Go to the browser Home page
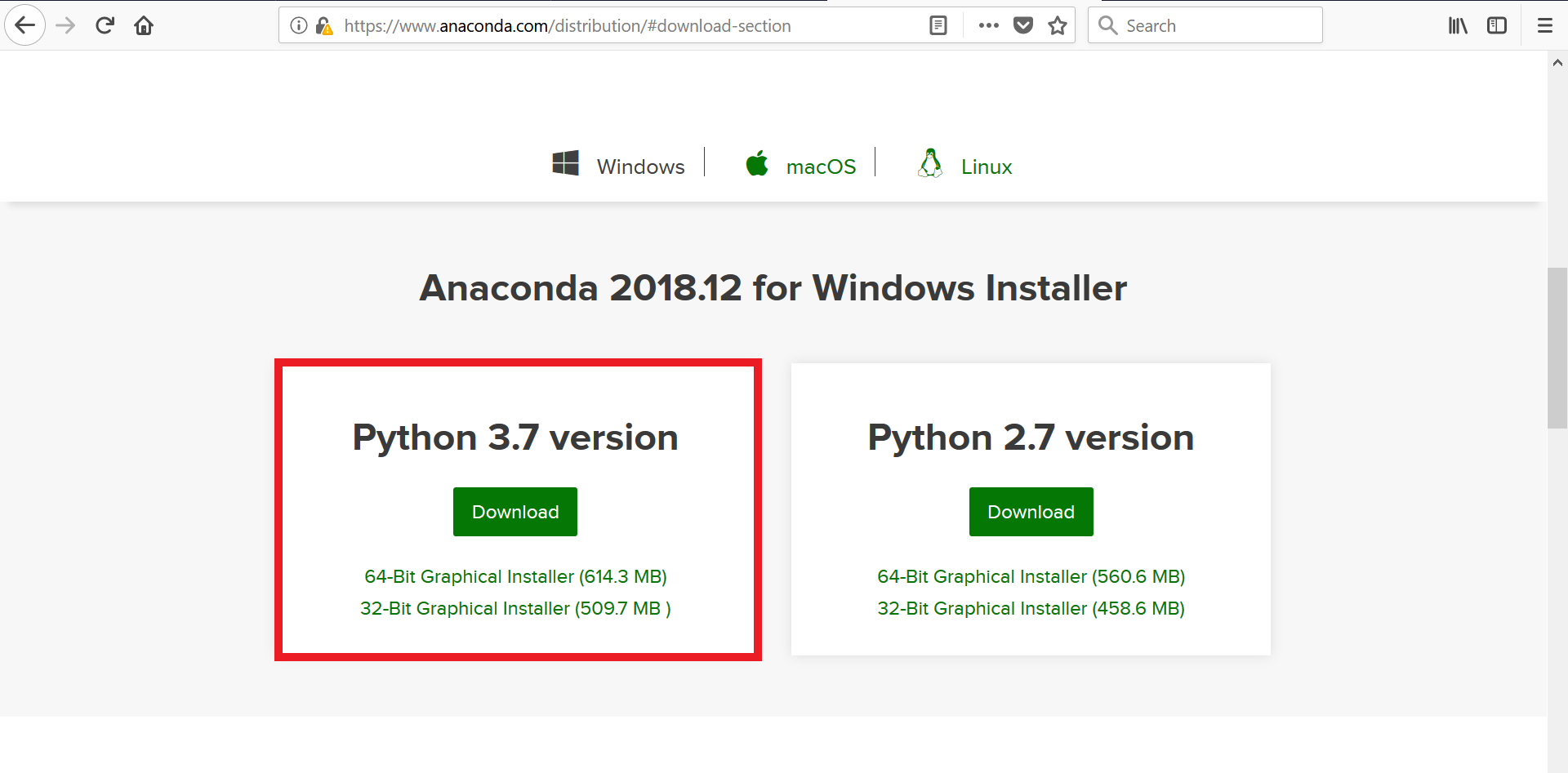 click(x=144, y=25)
